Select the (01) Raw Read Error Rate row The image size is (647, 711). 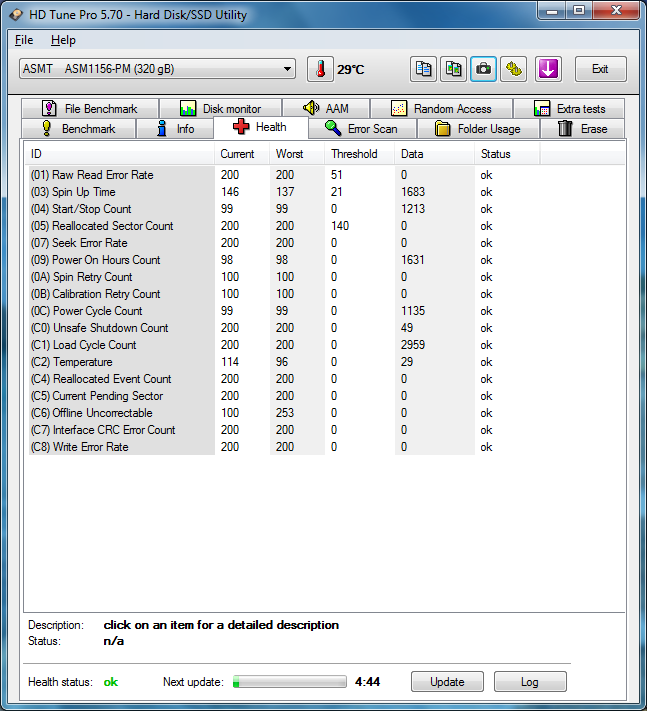[284, 175]
